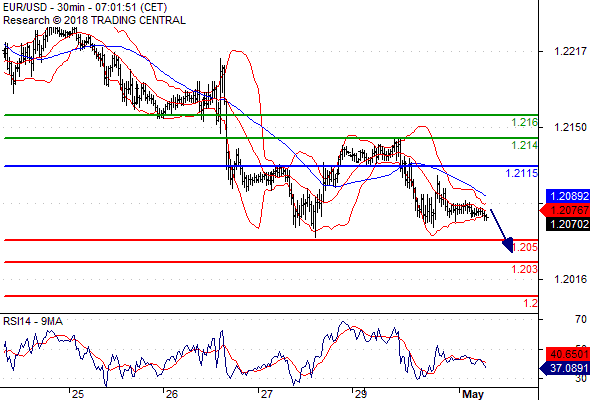The image size is (590, 400).
Task: Click the date label 29
Action: [x=360, y=394]
